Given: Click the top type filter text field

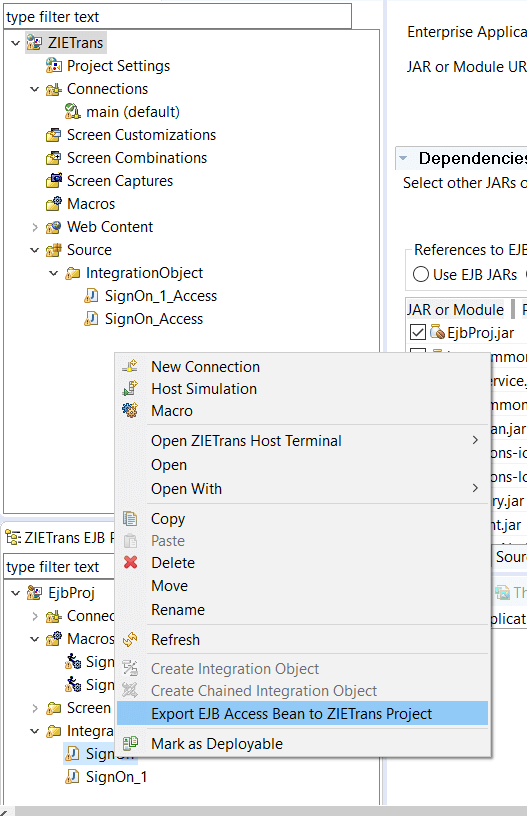Looking at the screenshot, I should tap(177, 17).
